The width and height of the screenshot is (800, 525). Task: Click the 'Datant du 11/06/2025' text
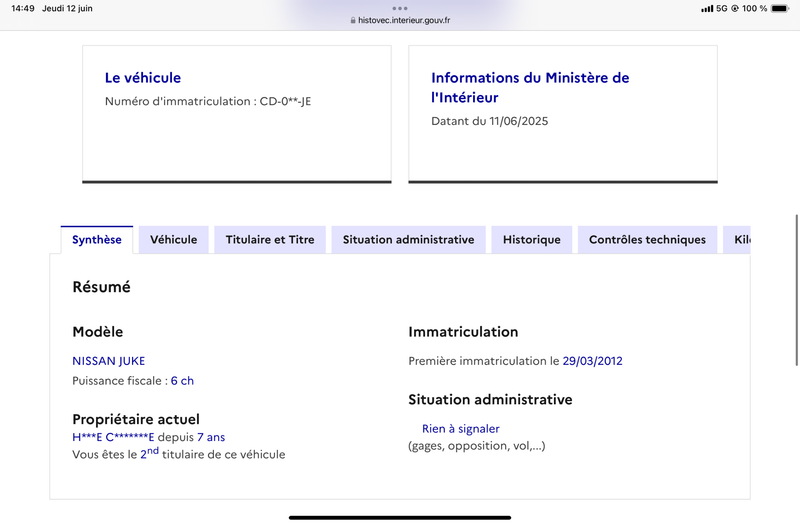coord(490,121)
